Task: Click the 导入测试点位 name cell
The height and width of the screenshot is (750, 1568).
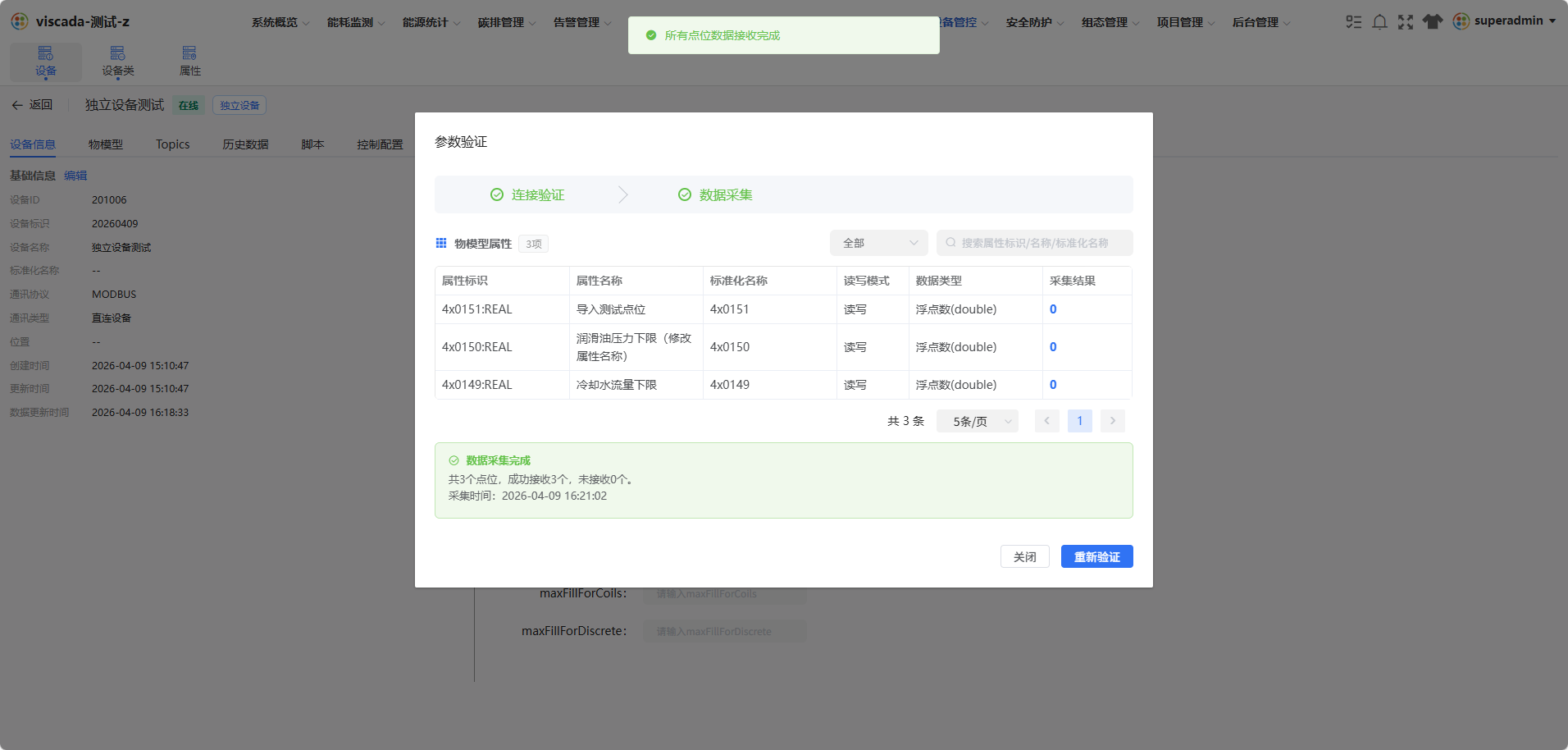Action: pyautogui.click(x=636, y=309)
